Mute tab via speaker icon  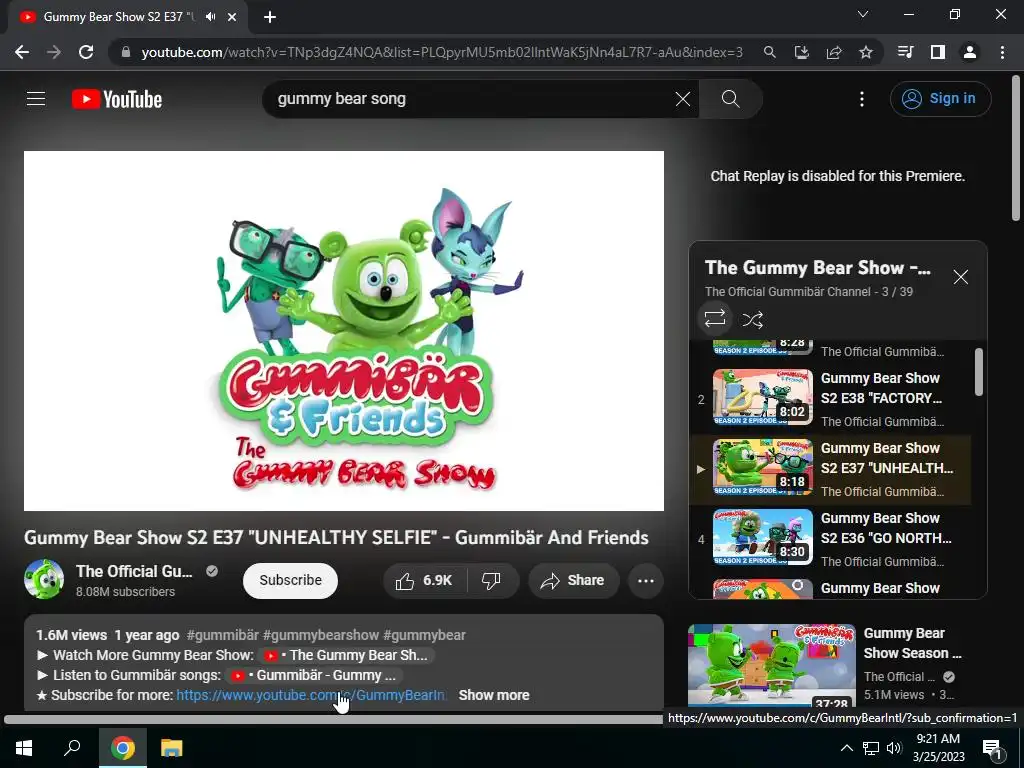click(210, 17)
